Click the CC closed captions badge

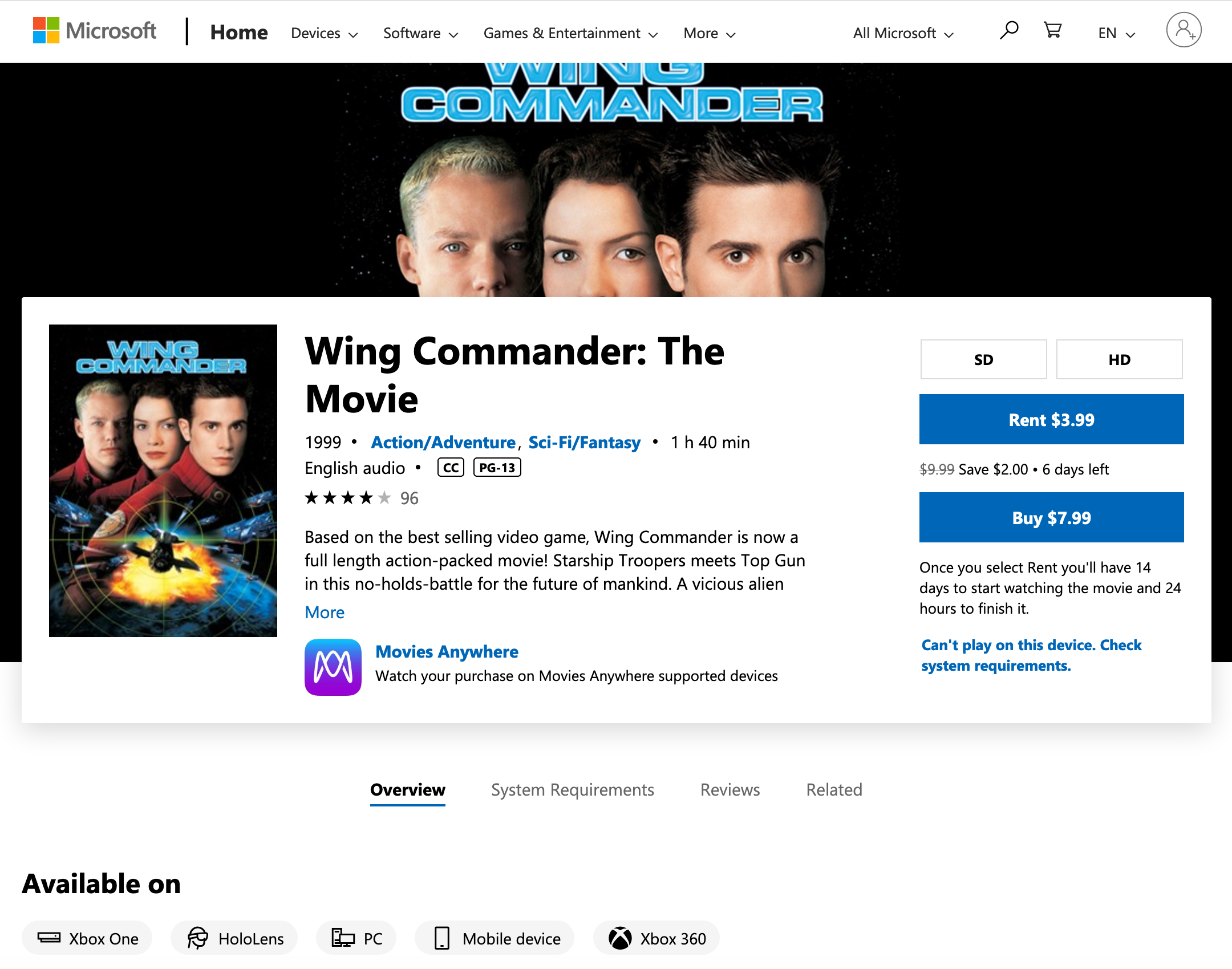tap(451, 468)
